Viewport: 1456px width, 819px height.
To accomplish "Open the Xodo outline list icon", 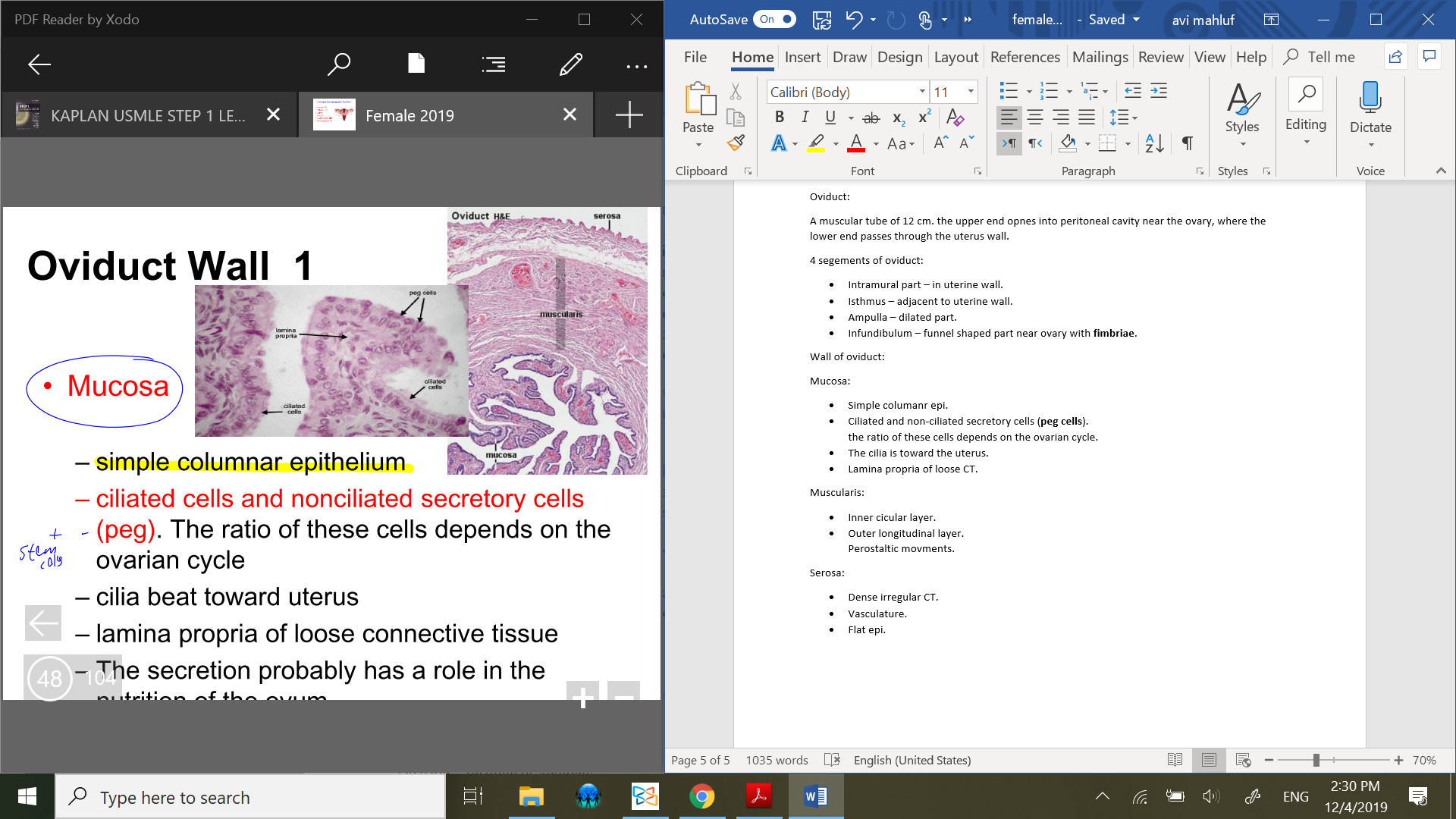I will 493,64.
